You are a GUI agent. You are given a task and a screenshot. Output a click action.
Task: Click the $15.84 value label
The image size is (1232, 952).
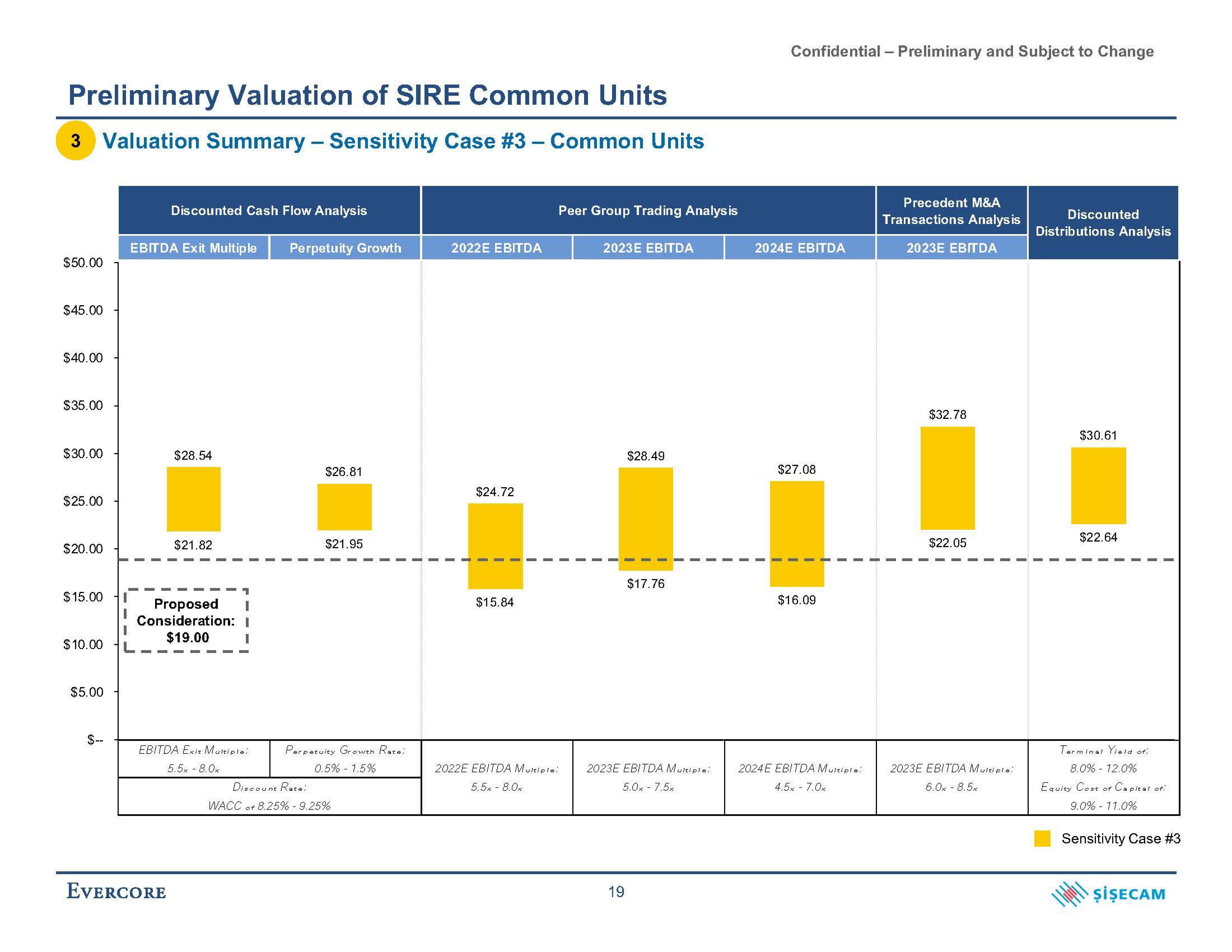coord(495,602)
